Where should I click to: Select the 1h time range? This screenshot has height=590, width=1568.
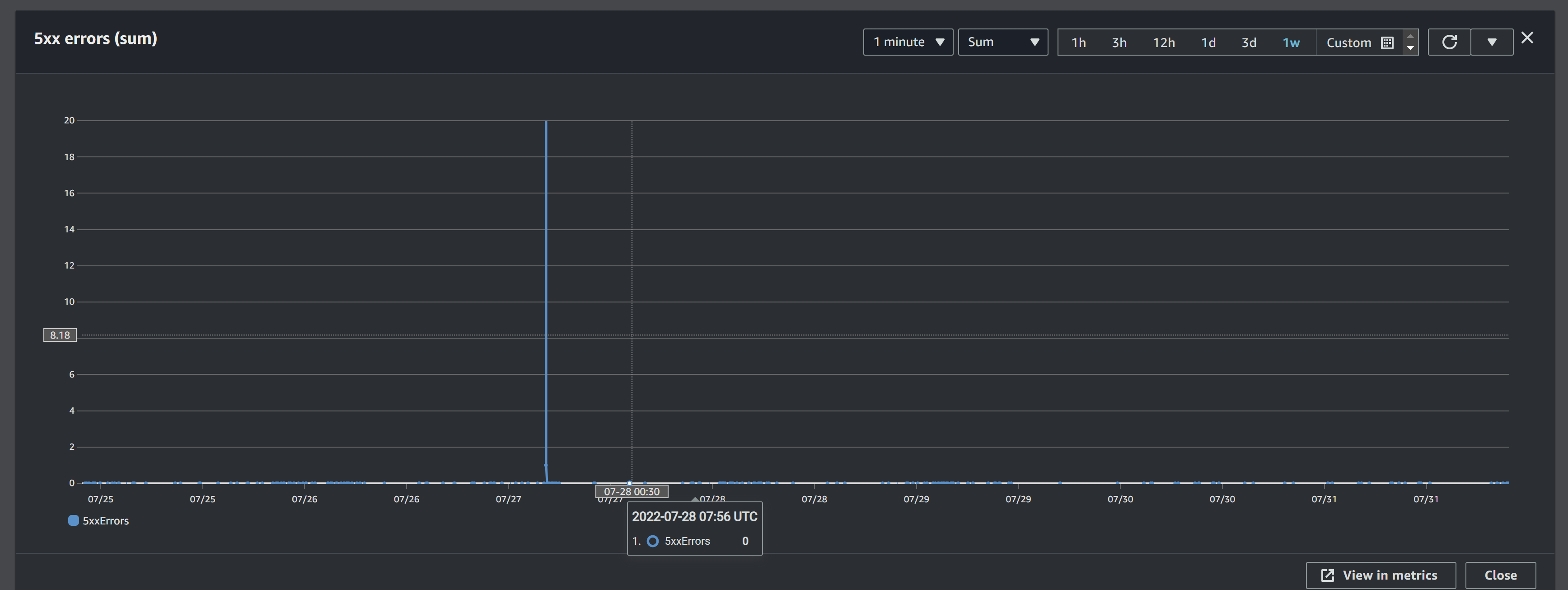click(x=1079, y=42)
